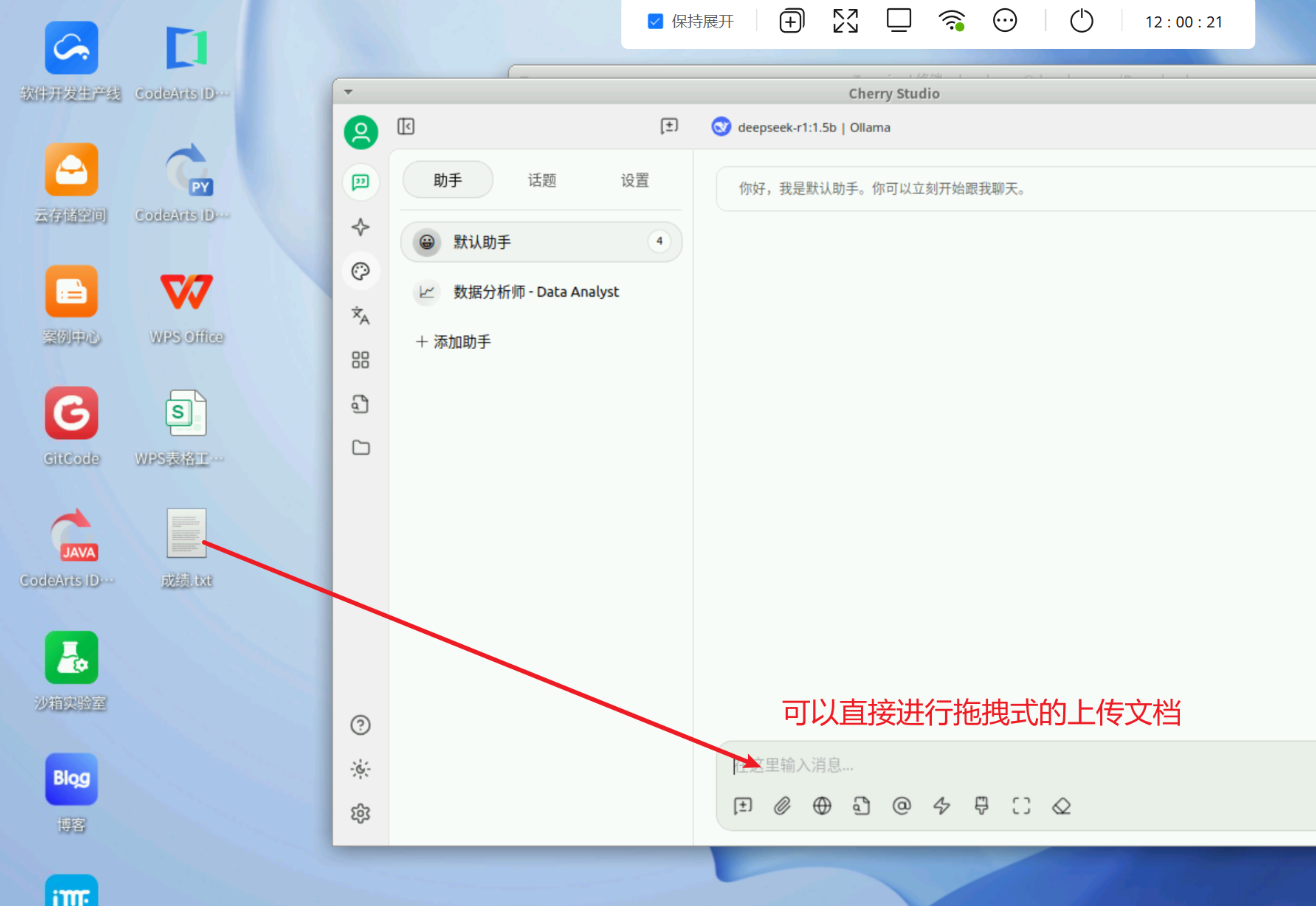
Task: Click the greeting message 你好，我是默认助手
Action: 883,188
